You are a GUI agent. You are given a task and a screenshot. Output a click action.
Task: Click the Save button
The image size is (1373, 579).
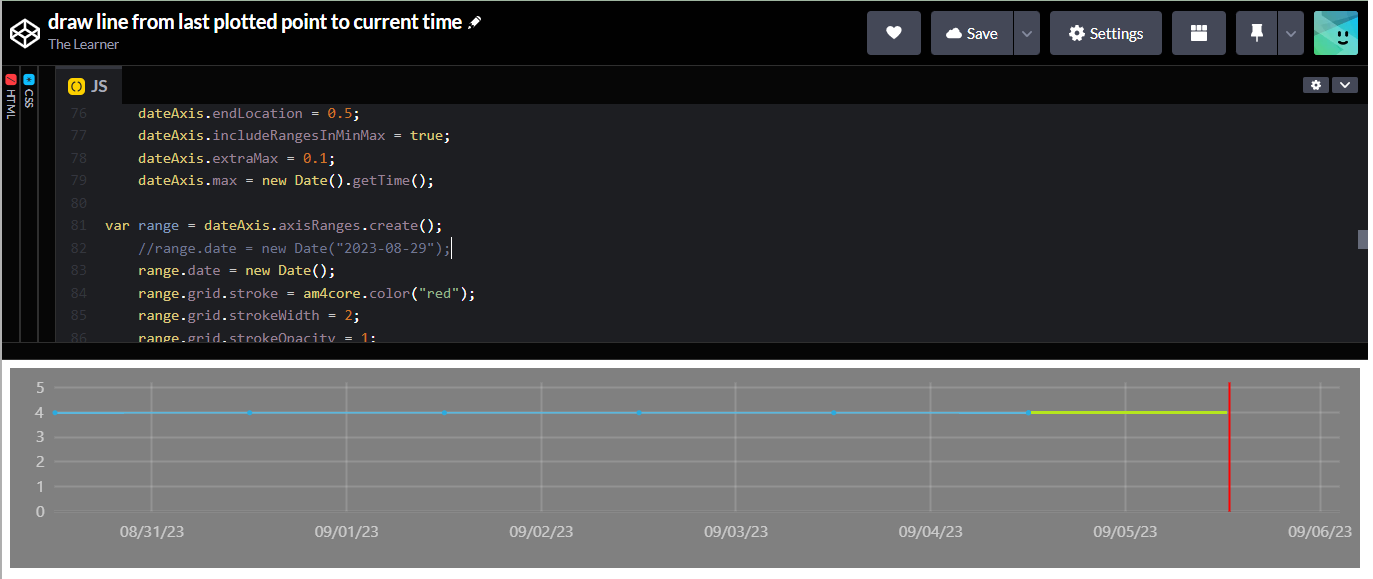click(971, 32)
